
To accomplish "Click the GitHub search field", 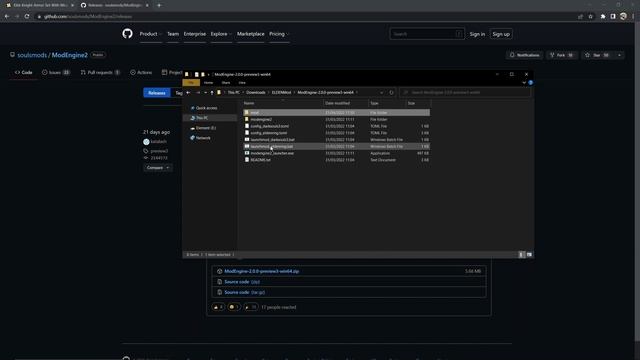I will [427, 34].
